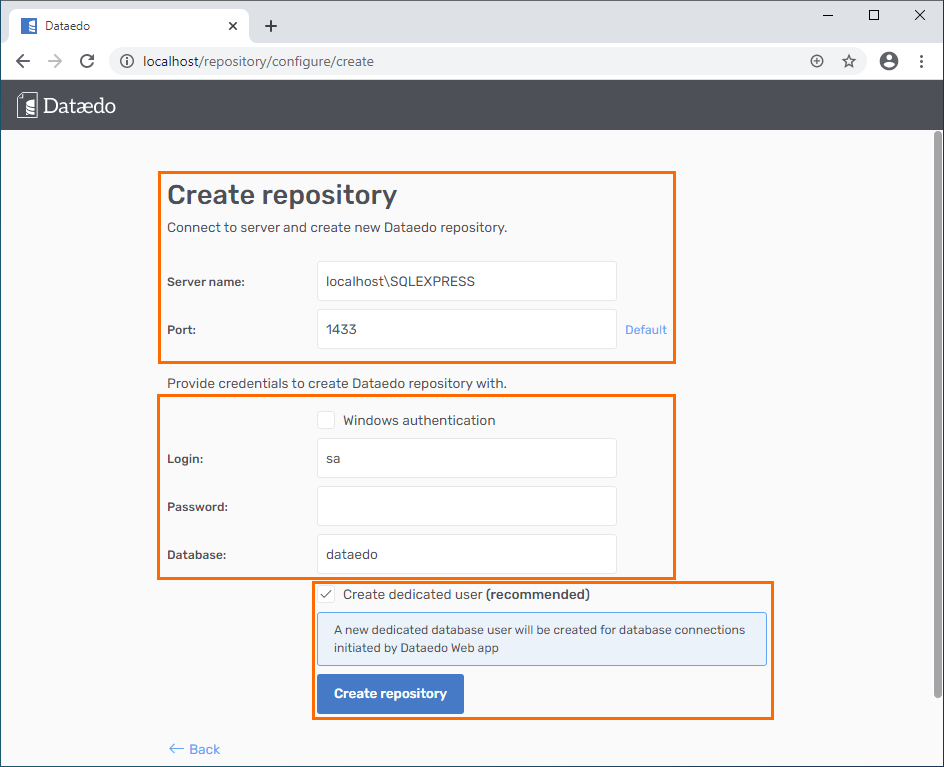944x767 pixels.
Task: Close the Dataedo browser tab
Action: 234,26
